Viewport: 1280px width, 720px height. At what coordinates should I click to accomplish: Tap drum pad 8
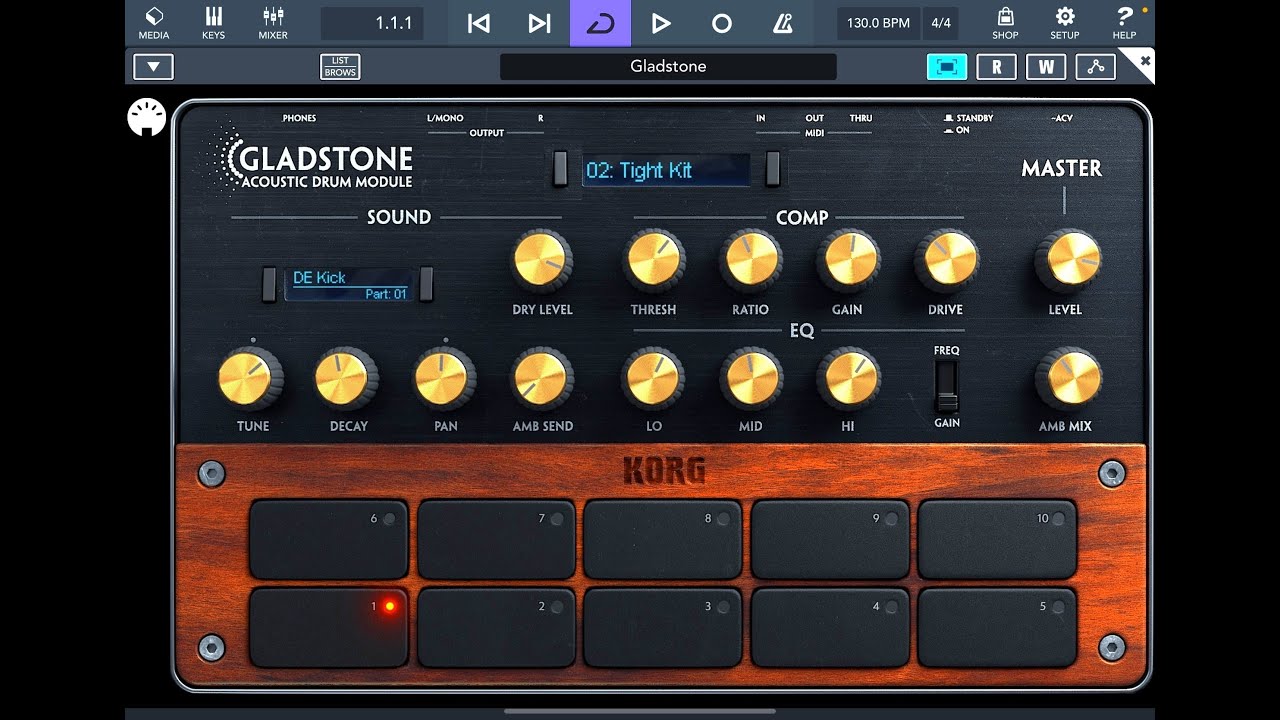tap(663, 539)
